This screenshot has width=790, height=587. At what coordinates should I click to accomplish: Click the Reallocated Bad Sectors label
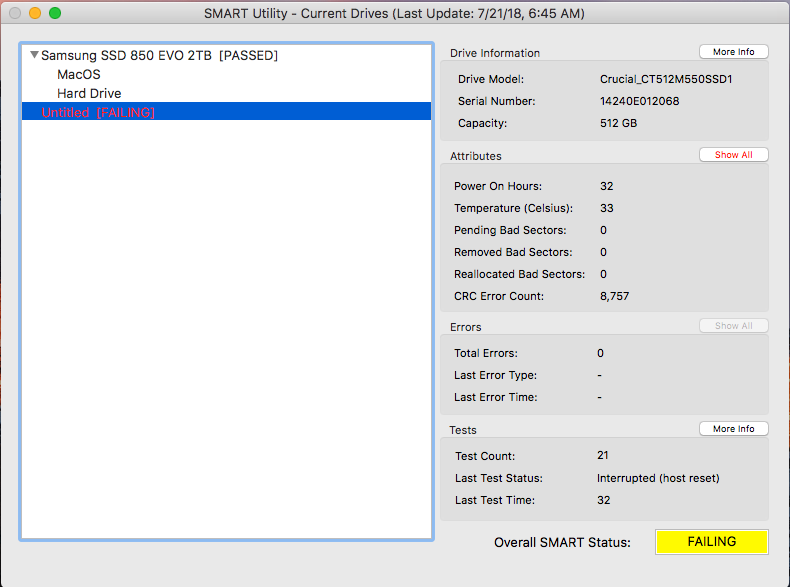tap(519, 274)
